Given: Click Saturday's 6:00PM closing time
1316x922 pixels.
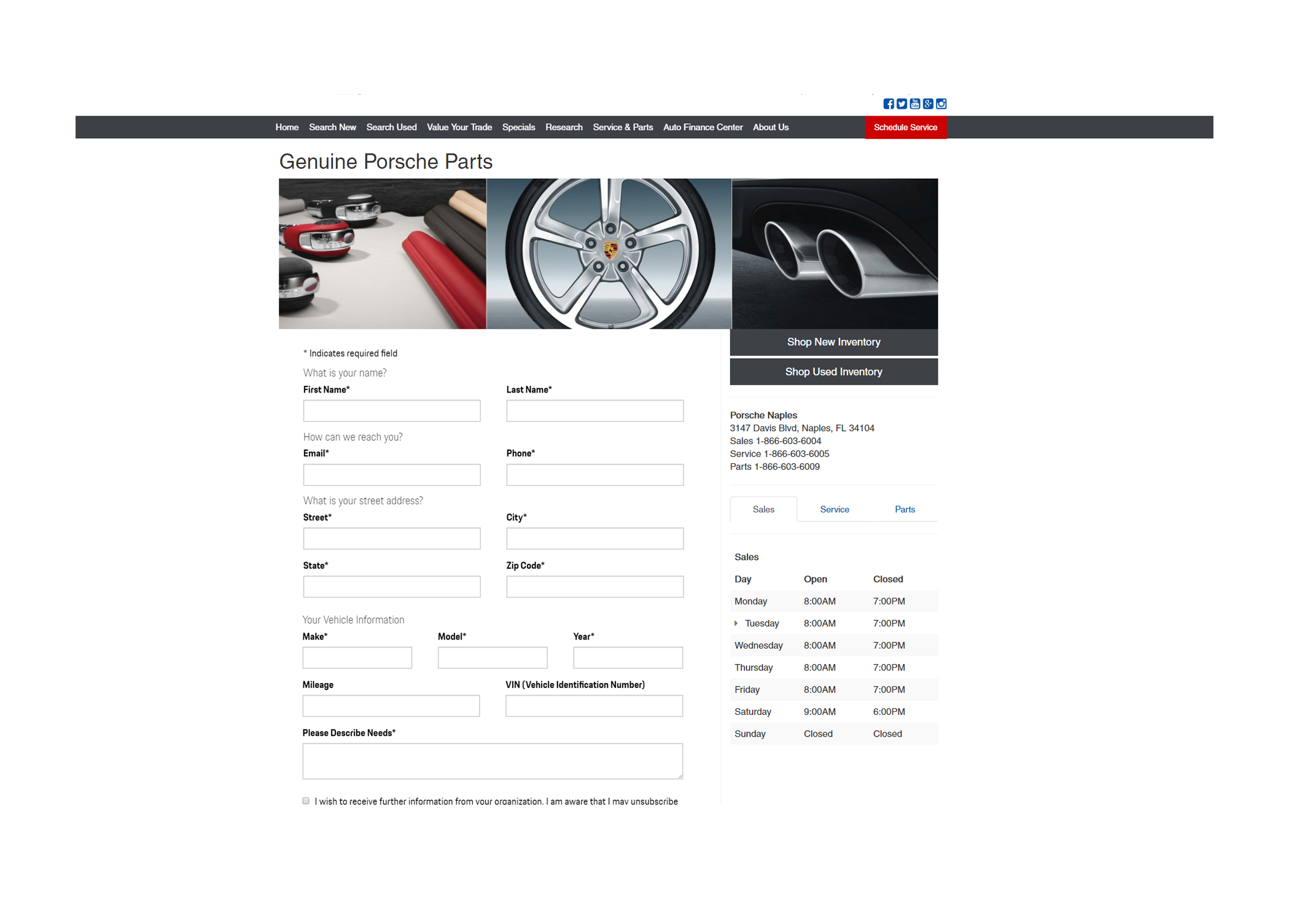Looking at the screenshot, I should point(889,711).
